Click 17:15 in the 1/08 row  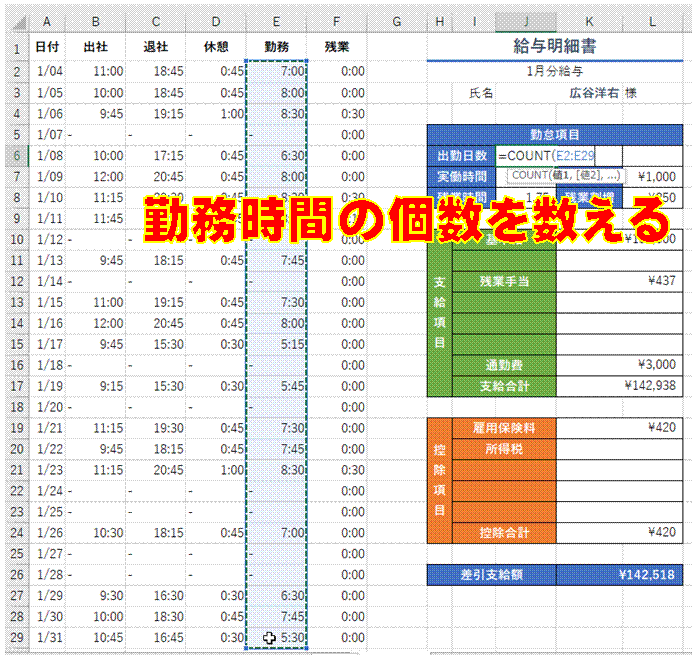(156, 156)
